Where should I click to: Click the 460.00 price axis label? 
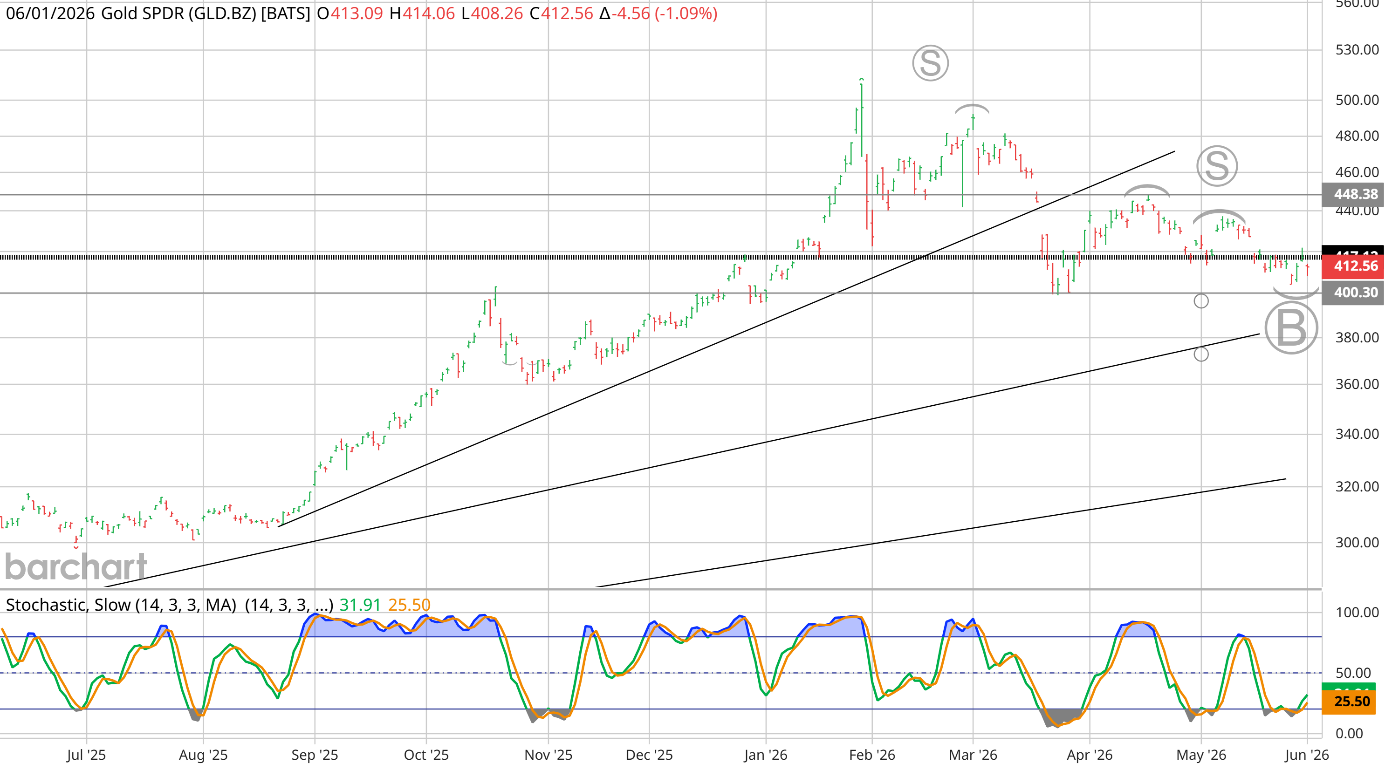coord(1357,172)
